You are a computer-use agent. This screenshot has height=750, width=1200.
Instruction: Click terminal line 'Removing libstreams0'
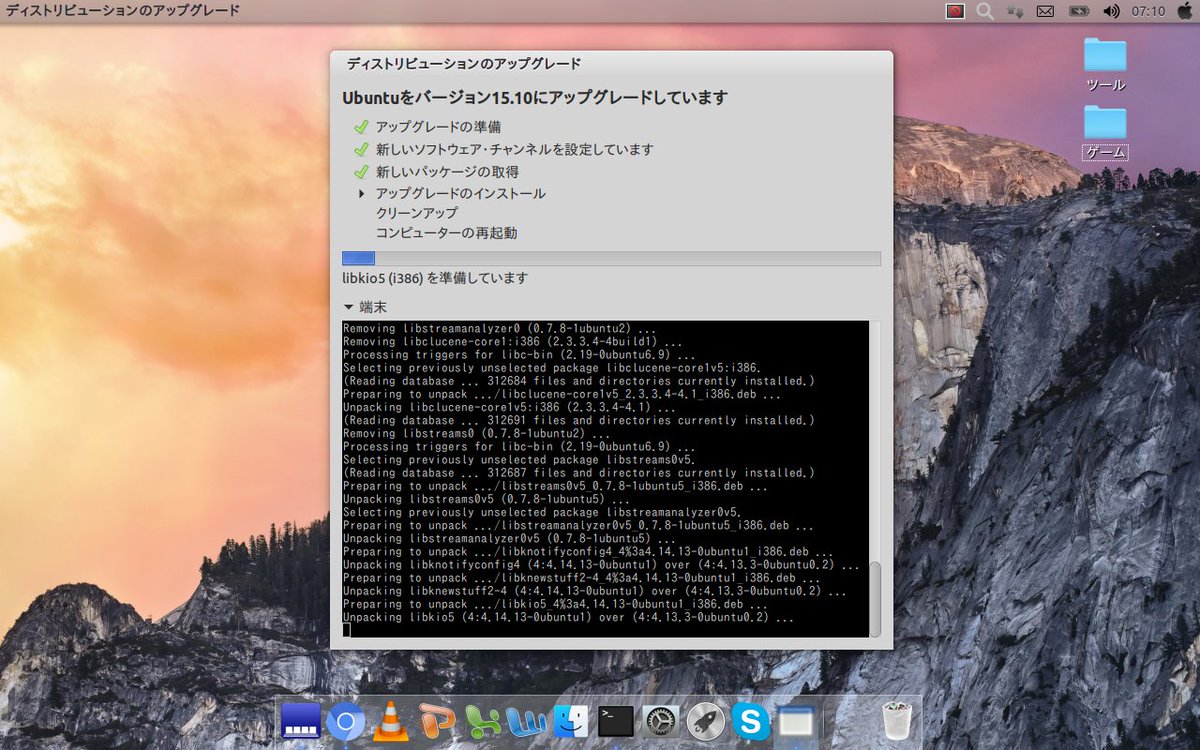(476, 434)
